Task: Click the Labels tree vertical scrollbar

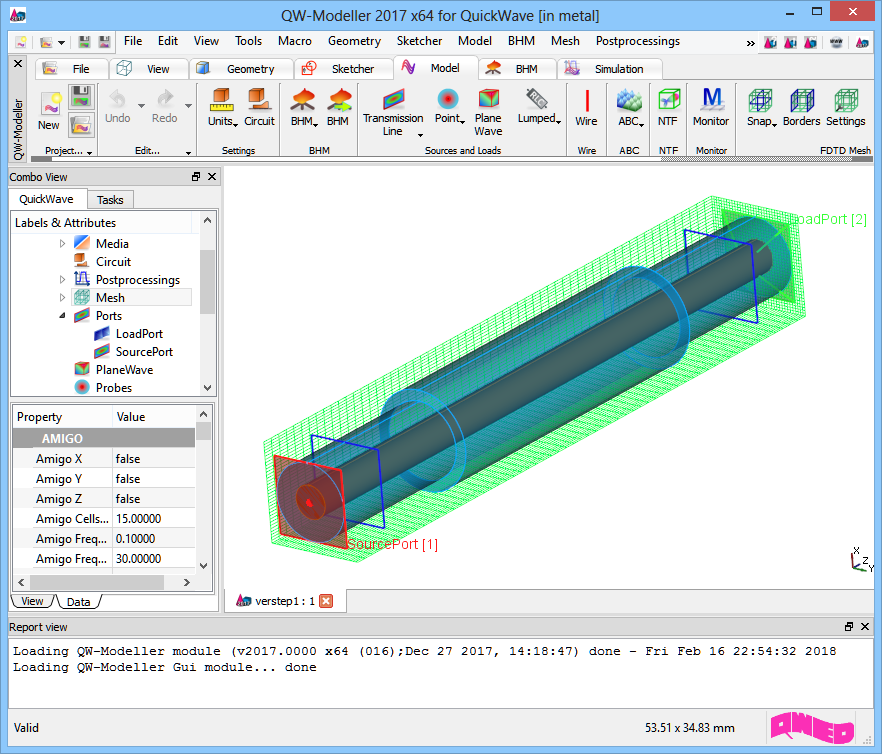Action: pos(207,280)
